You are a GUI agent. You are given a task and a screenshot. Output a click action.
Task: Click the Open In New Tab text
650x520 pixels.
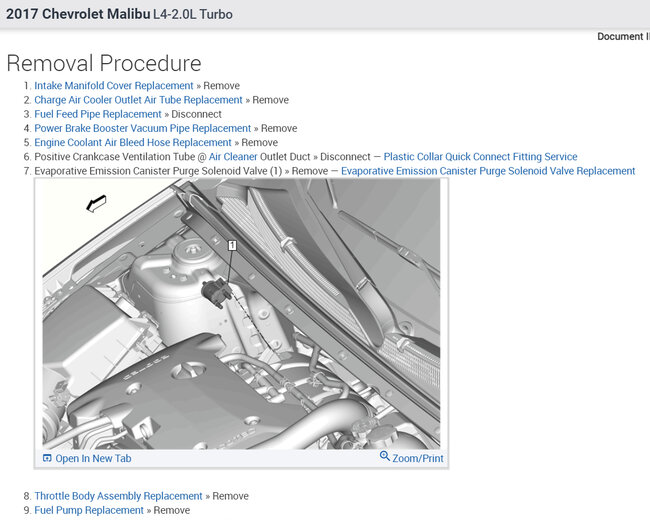coord(93,459)
